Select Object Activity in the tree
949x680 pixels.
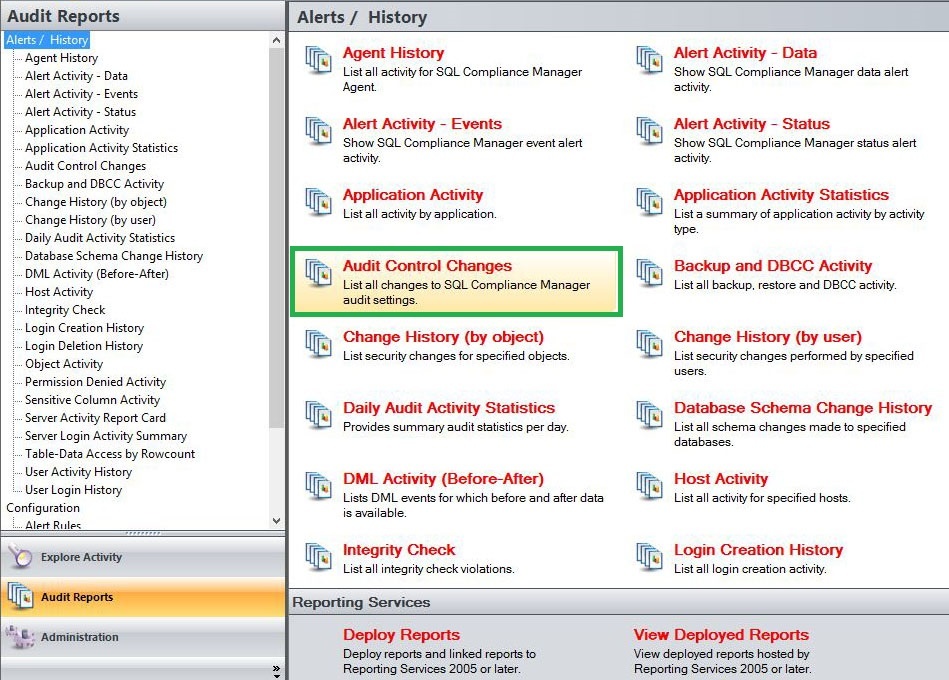tap(64, 364)
